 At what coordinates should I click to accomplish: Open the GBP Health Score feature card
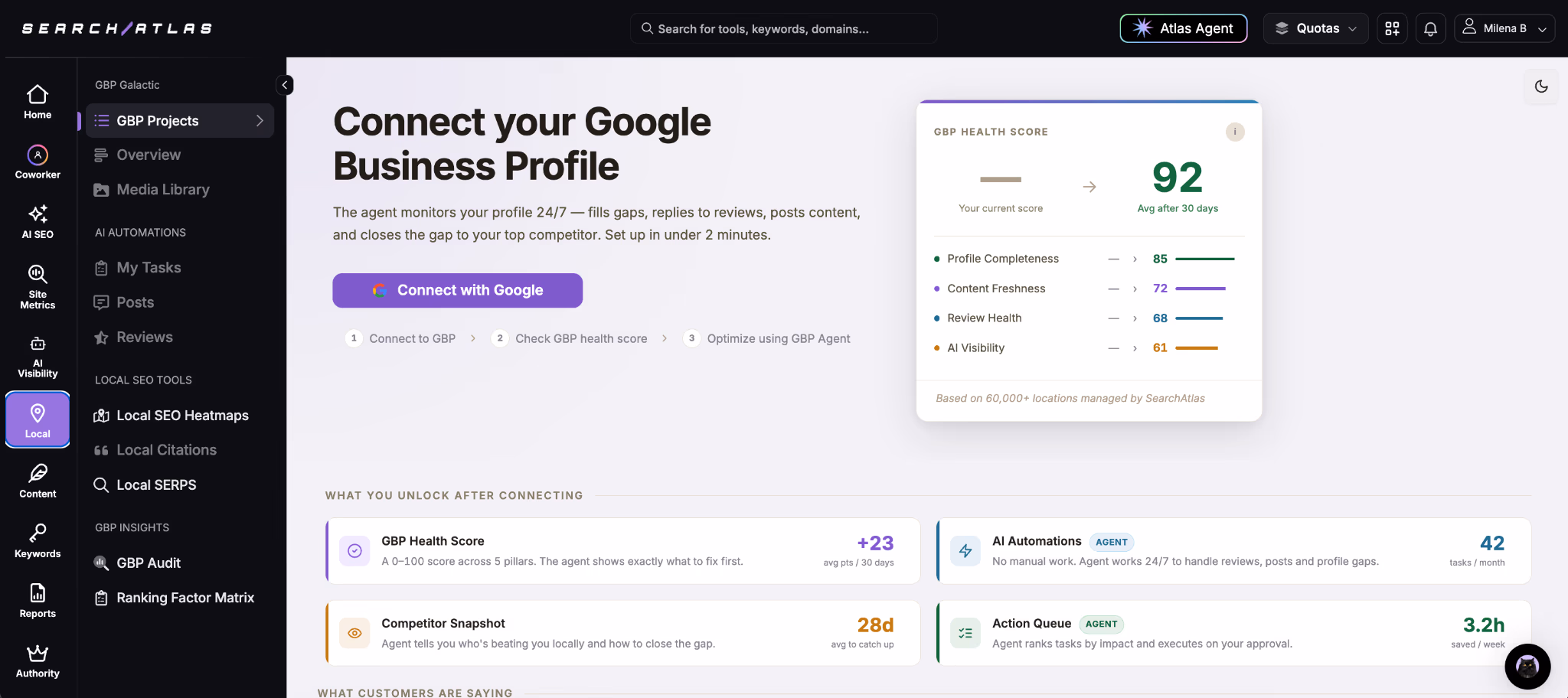pos(622,551)
